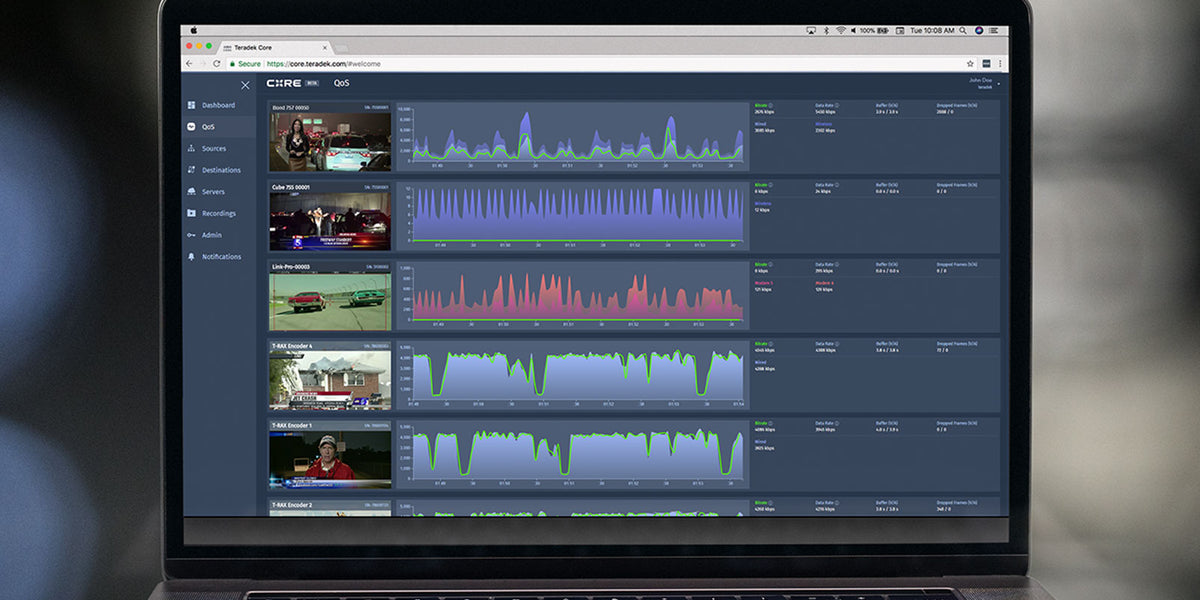Select the Dashboard menu item
The width and height of the screenshot is (1200, 600).
(218, 105)
